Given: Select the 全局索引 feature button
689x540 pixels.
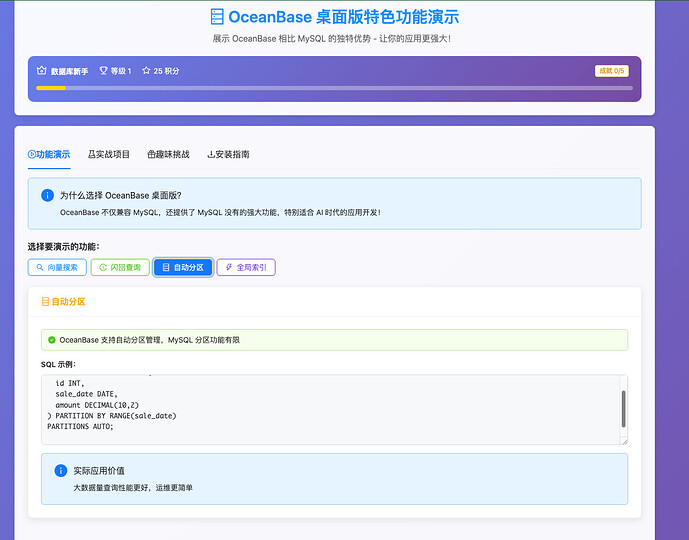Looking at the screenshot, I should point(246,267).
